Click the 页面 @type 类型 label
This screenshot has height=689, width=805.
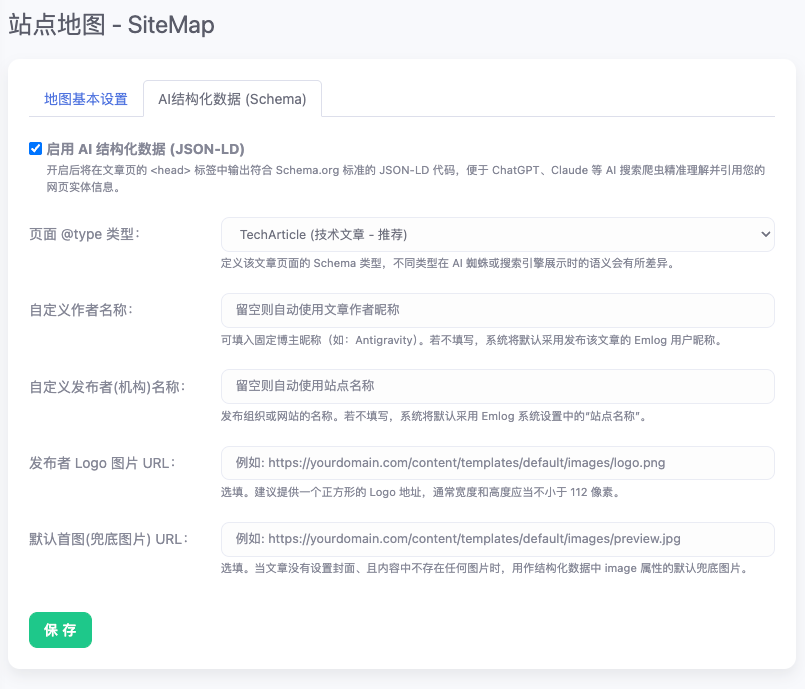[85, 234]
